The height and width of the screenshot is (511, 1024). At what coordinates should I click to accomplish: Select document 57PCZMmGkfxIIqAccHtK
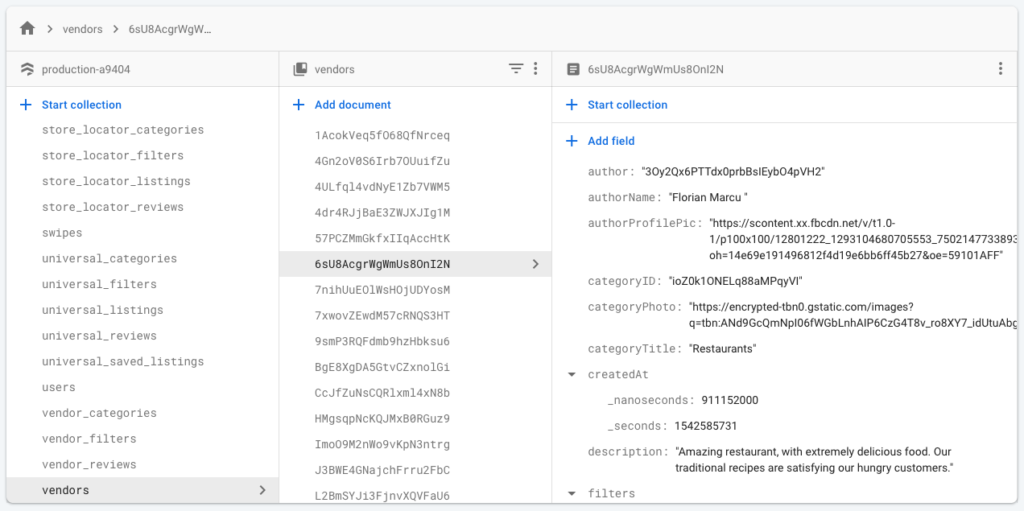click(382, 239)
